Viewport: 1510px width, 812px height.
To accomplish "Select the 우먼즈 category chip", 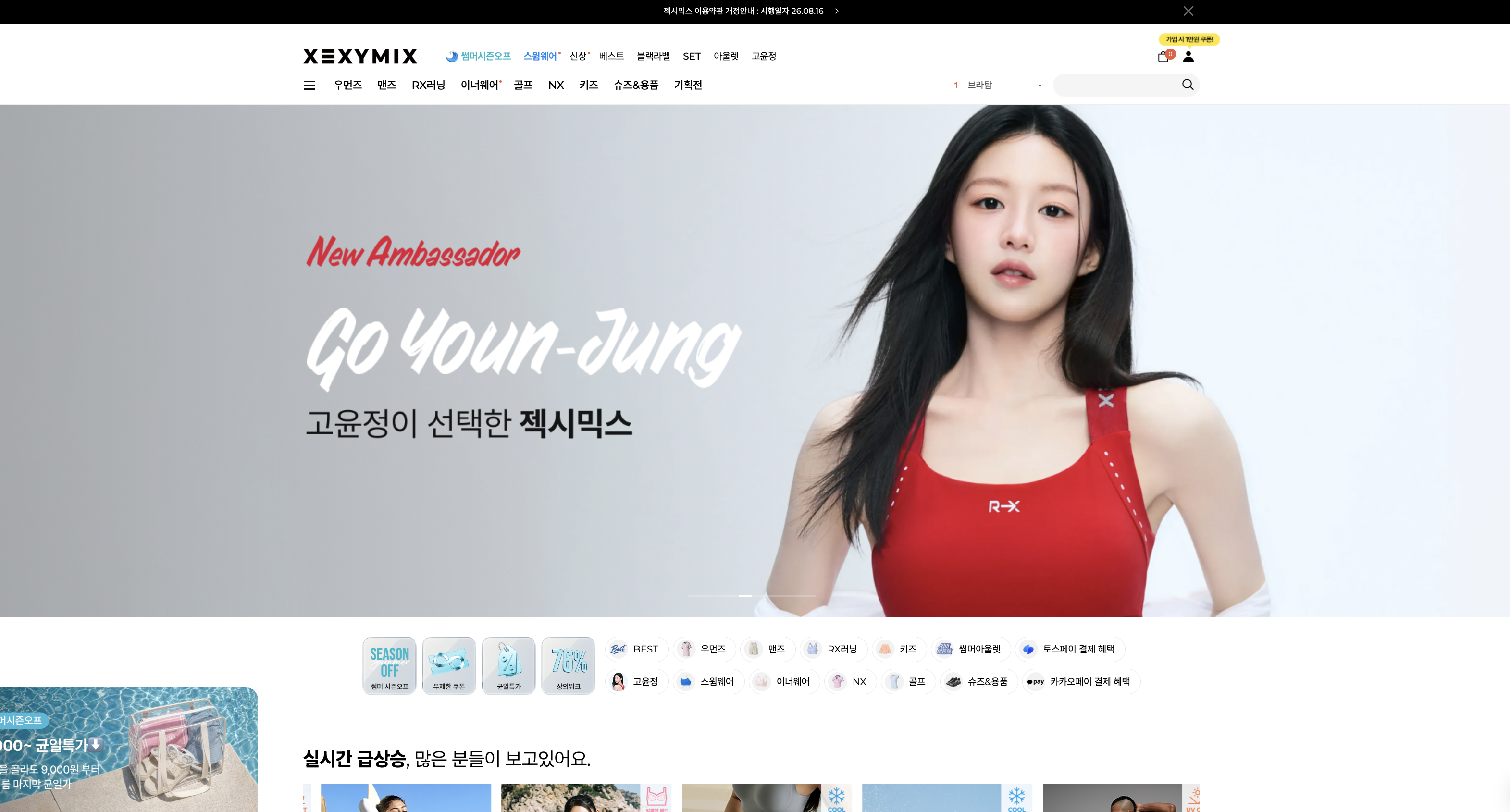I will pyautogui.click(x=704, y=649).
